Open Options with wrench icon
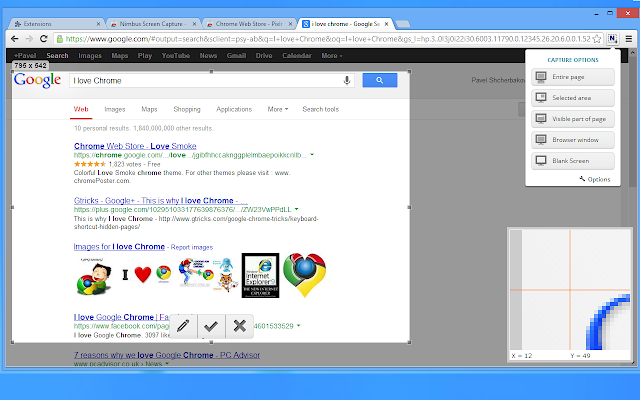Image resolution: width=640 pixels, height=400 pixels. (x=595, y=179)
